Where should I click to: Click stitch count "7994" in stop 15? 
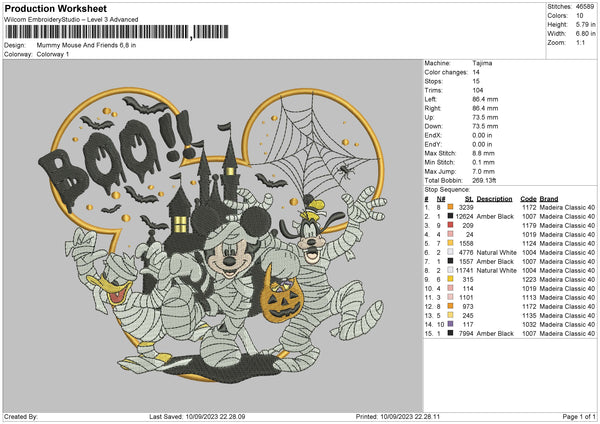[466, 333]
